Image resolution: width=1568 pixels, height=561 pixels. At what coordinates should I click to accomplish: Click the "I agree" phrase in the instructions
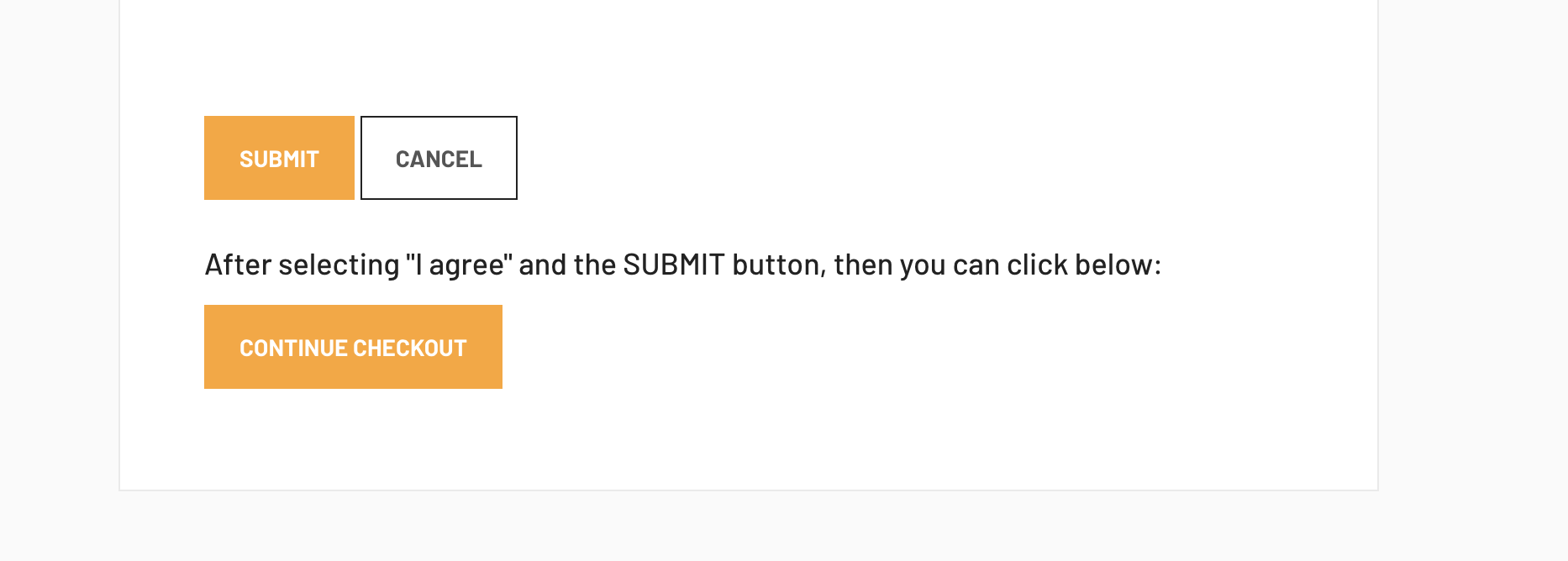click(459, 265)
